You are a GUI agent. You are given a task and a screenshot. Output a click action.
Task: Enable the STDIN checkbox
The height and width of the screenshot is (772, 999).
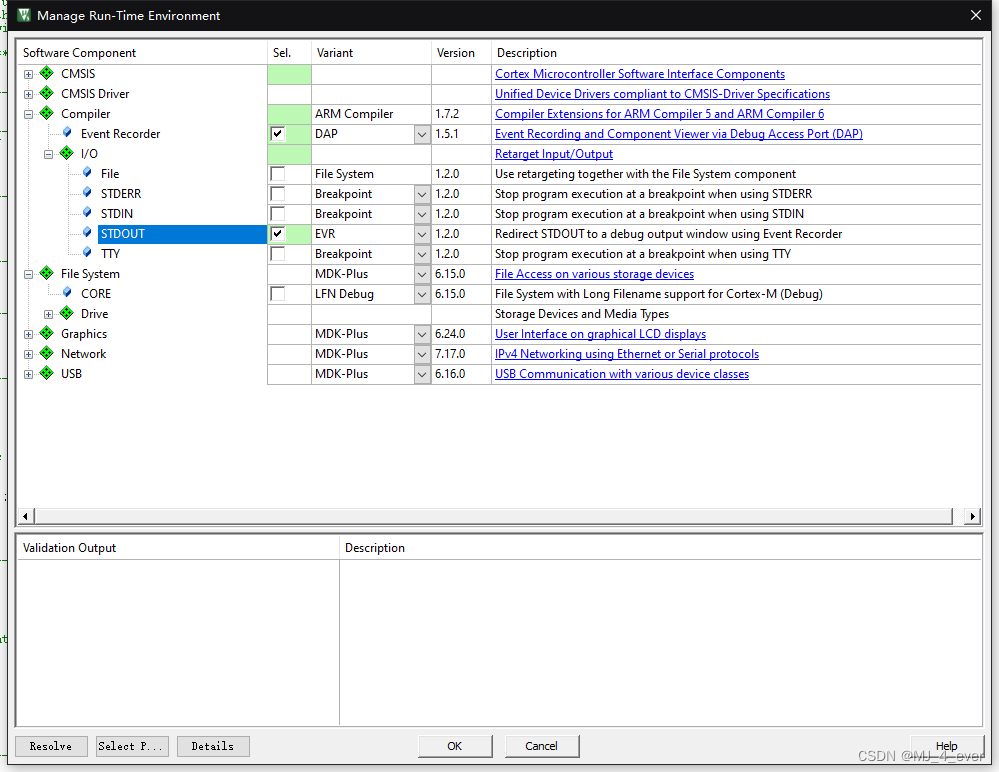[x=278, y=214]
